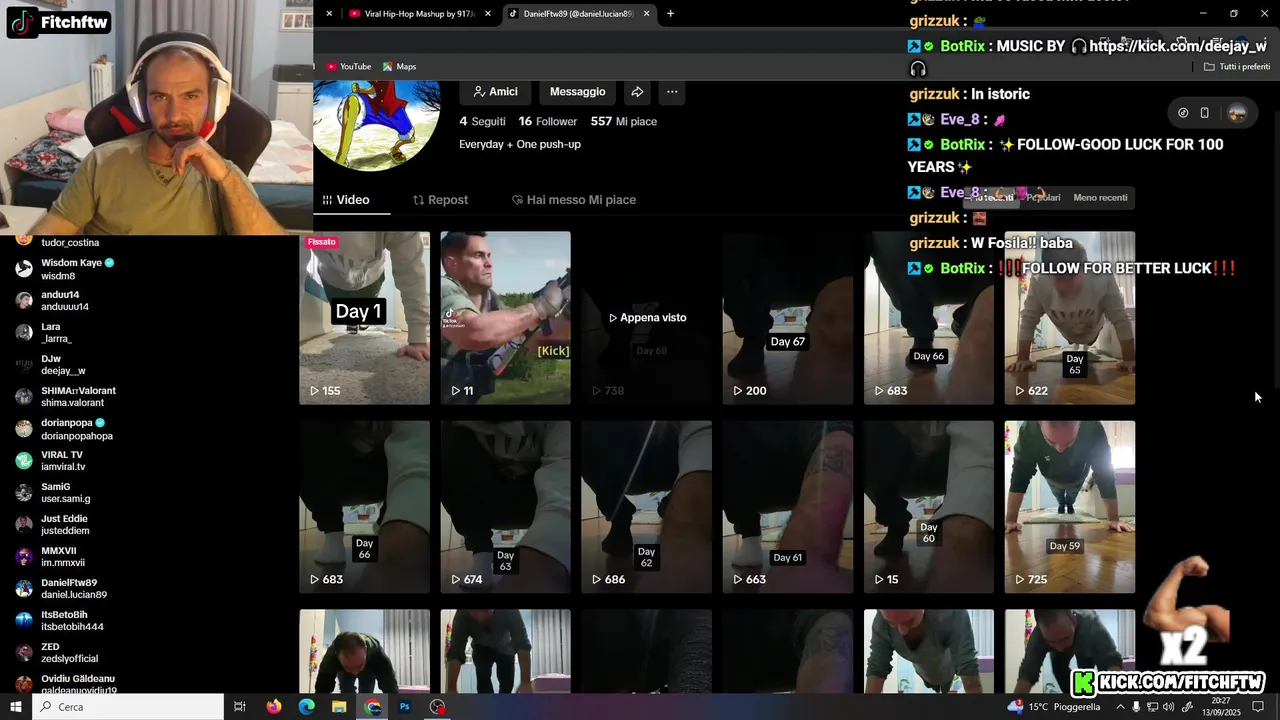Open the network tray icon
This screenshot has height=720, width=1280.
coord(1153,707)
